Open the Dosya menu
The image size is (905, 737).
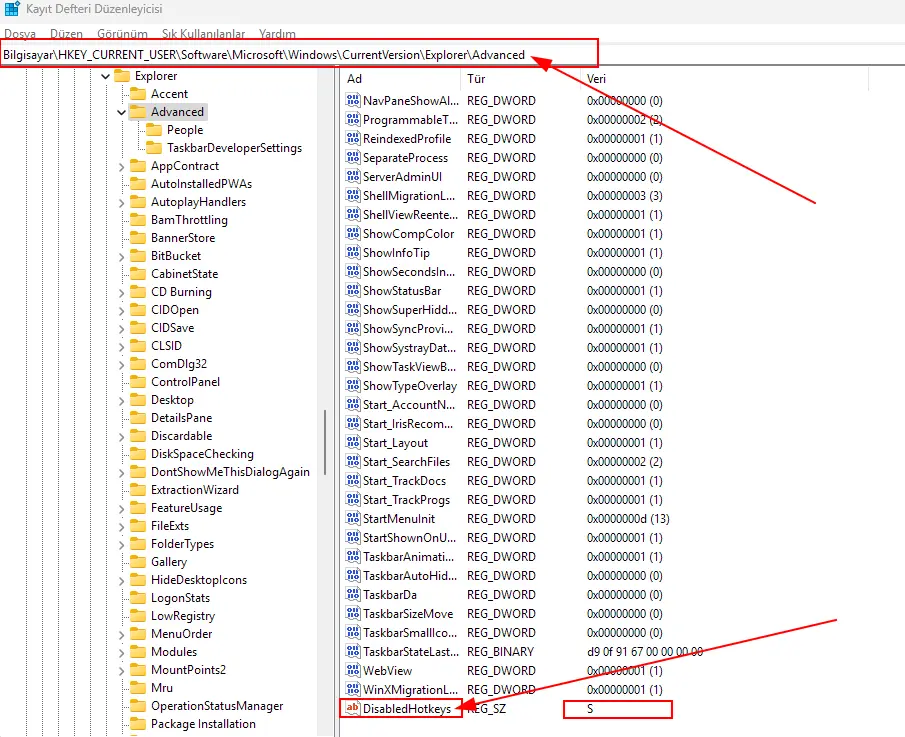[x=20, y=33]
